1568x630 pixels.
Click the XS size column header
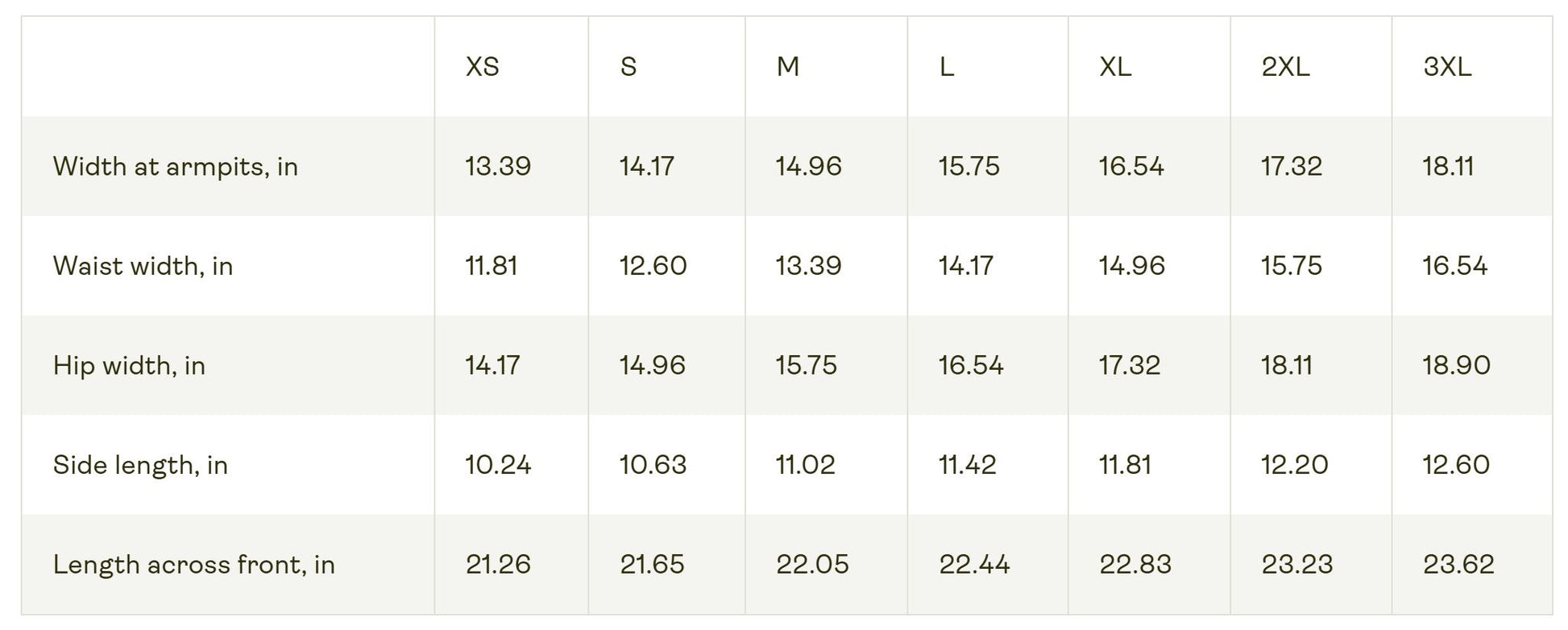tap(483, 66)
